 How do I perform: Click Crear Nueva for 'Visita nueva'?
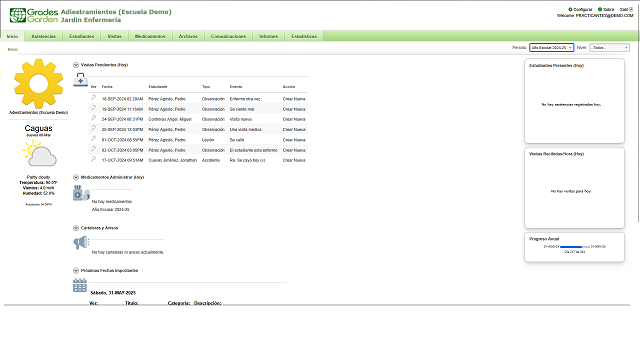click(294, 120)
